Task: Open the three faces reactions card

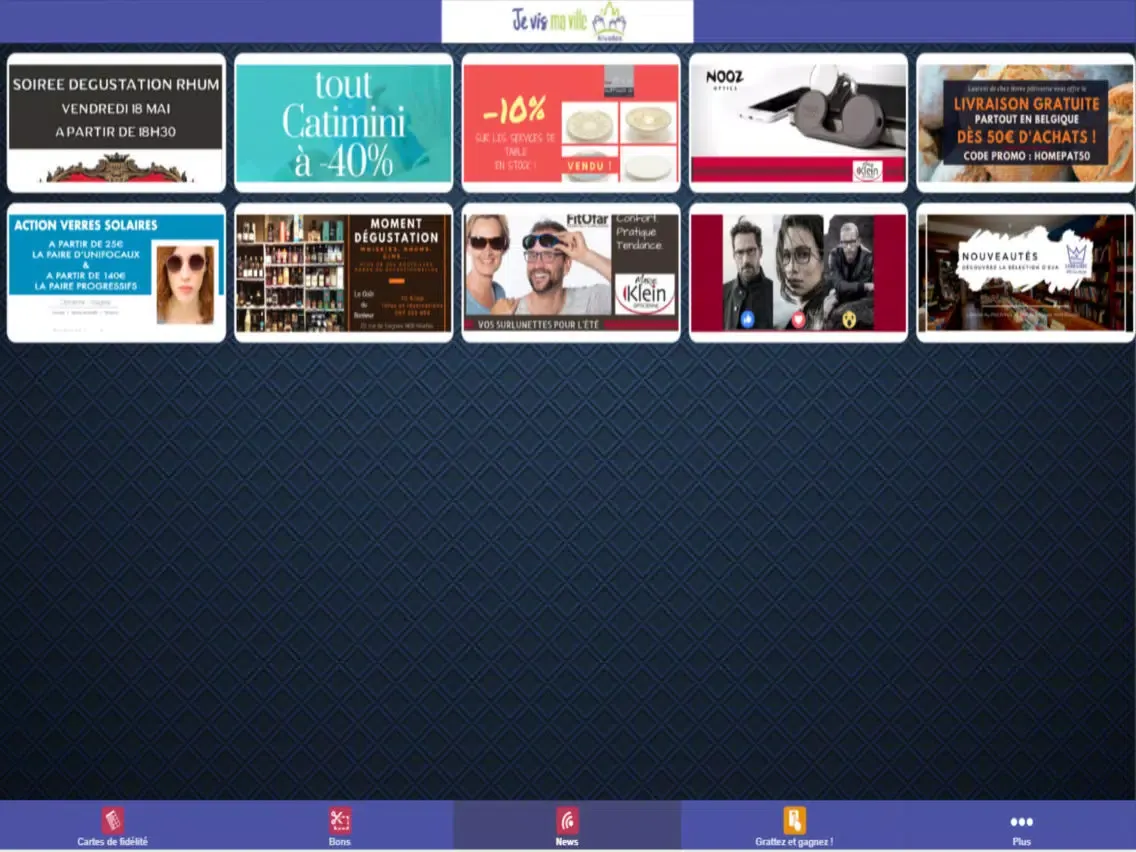Action: click(798, 272)
